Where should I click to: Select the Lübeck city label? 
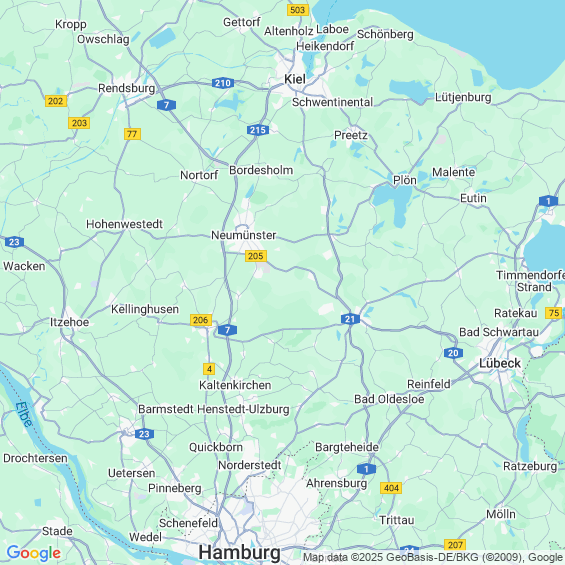pyautogui.click(x=500, y=363)
